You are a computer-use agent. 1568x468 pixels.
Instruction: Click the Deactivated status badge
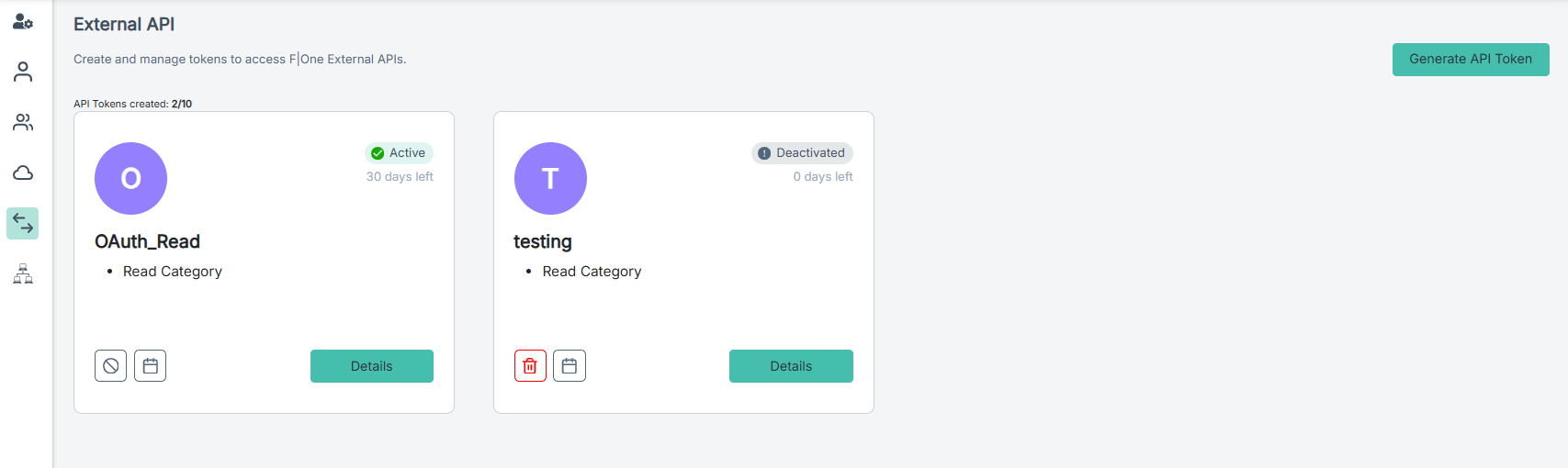[x=802, y=153]
